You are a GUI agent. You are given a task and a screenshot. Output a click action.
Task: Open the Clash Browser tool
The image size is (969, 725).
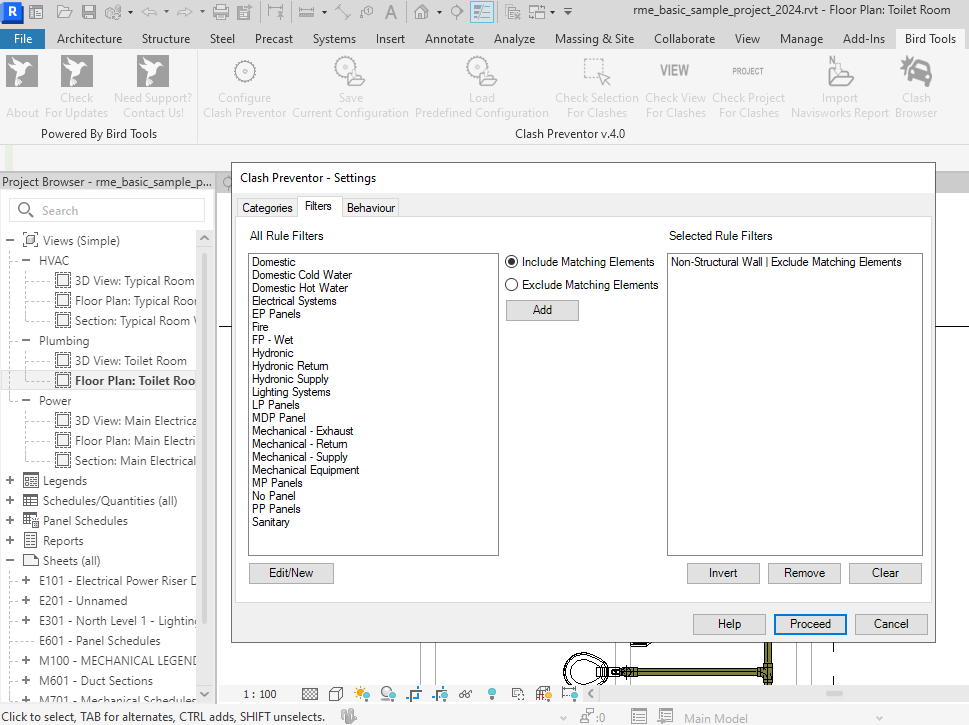point(916,72)
